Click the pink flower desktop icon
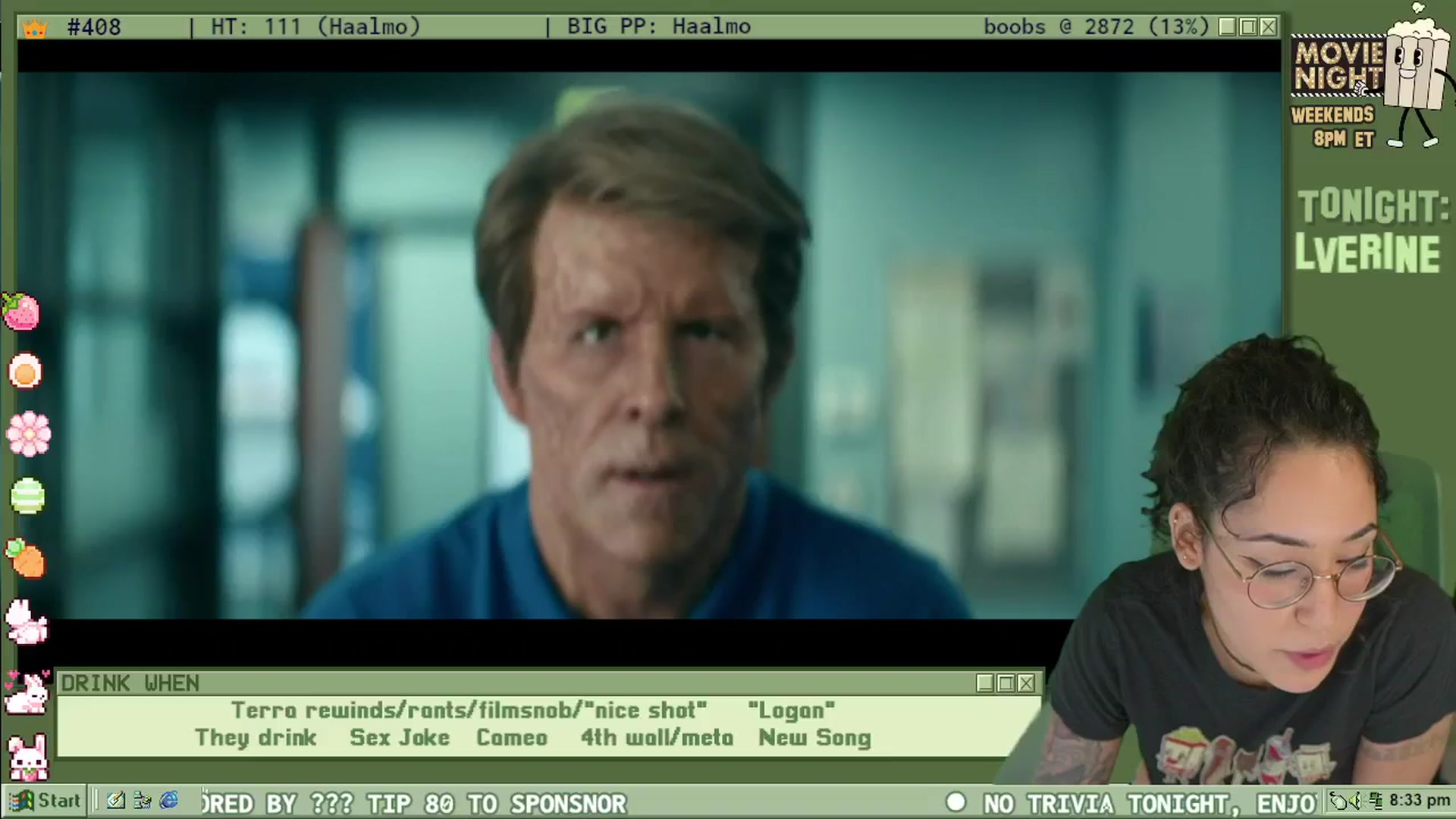The height and width of the screenshot is (819, 1456). (29, 434)
